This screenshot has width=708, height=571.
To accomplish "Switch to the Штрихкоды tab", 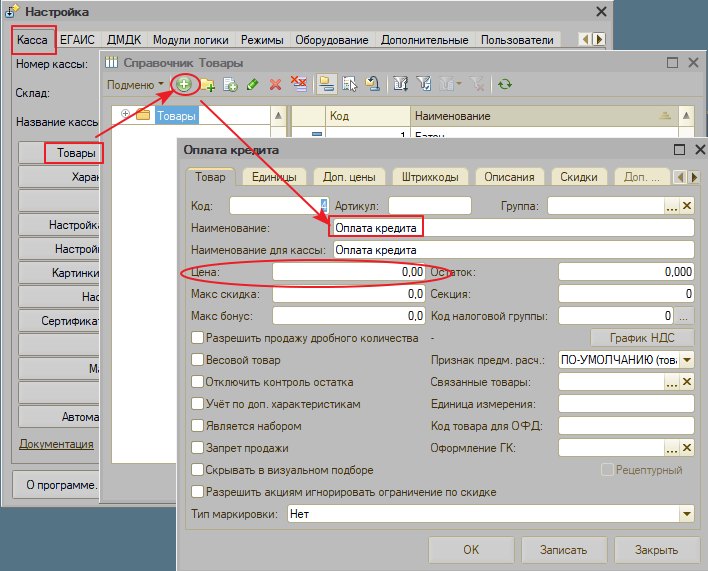I will pyautogui.click(x=430, y=177).
